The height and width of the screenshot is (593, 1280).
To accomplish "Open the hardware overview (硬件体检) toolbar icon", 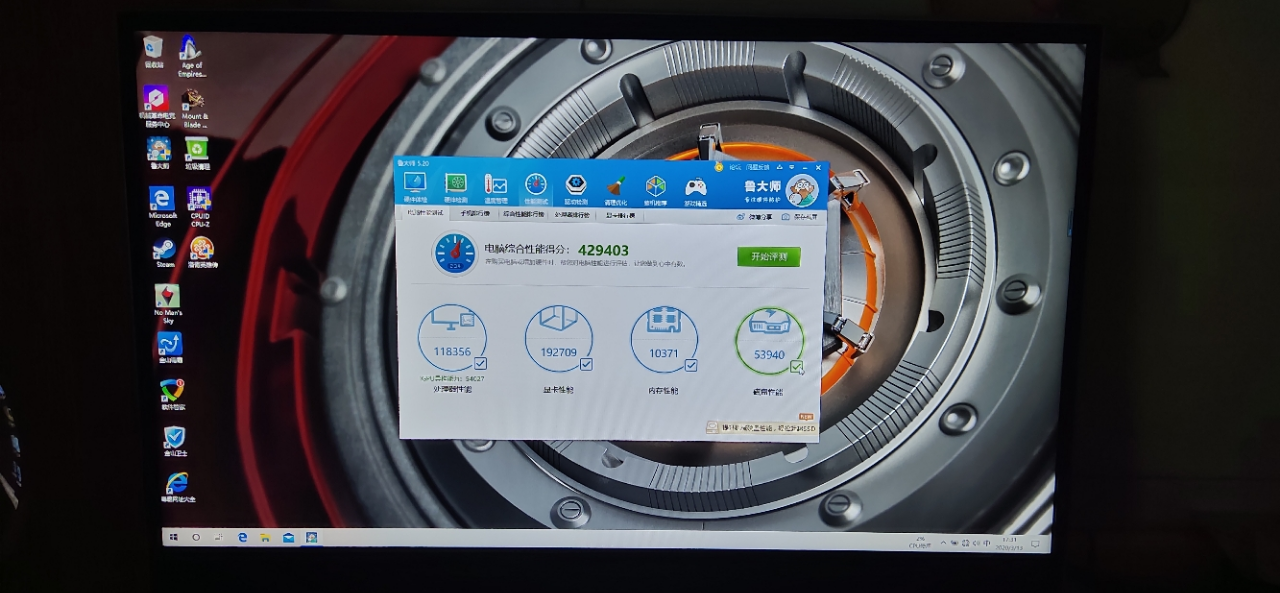I will pos(414,187).
